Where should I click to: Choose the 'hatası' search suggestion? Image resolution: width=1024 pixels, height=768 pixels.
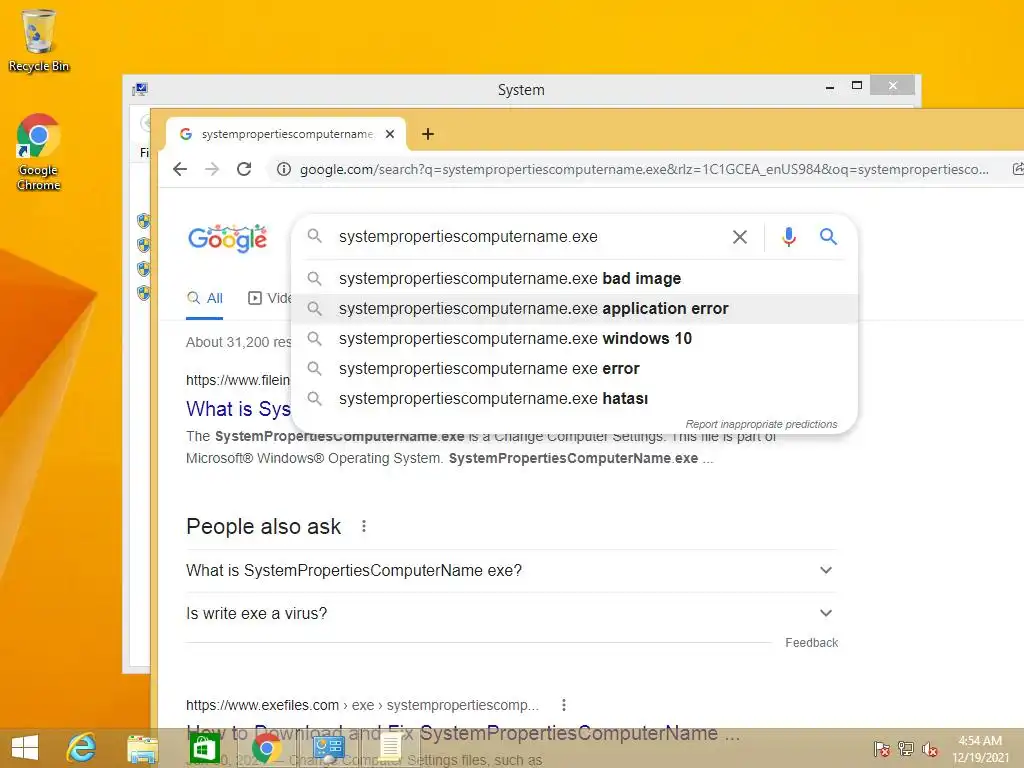tap(574, 398)
